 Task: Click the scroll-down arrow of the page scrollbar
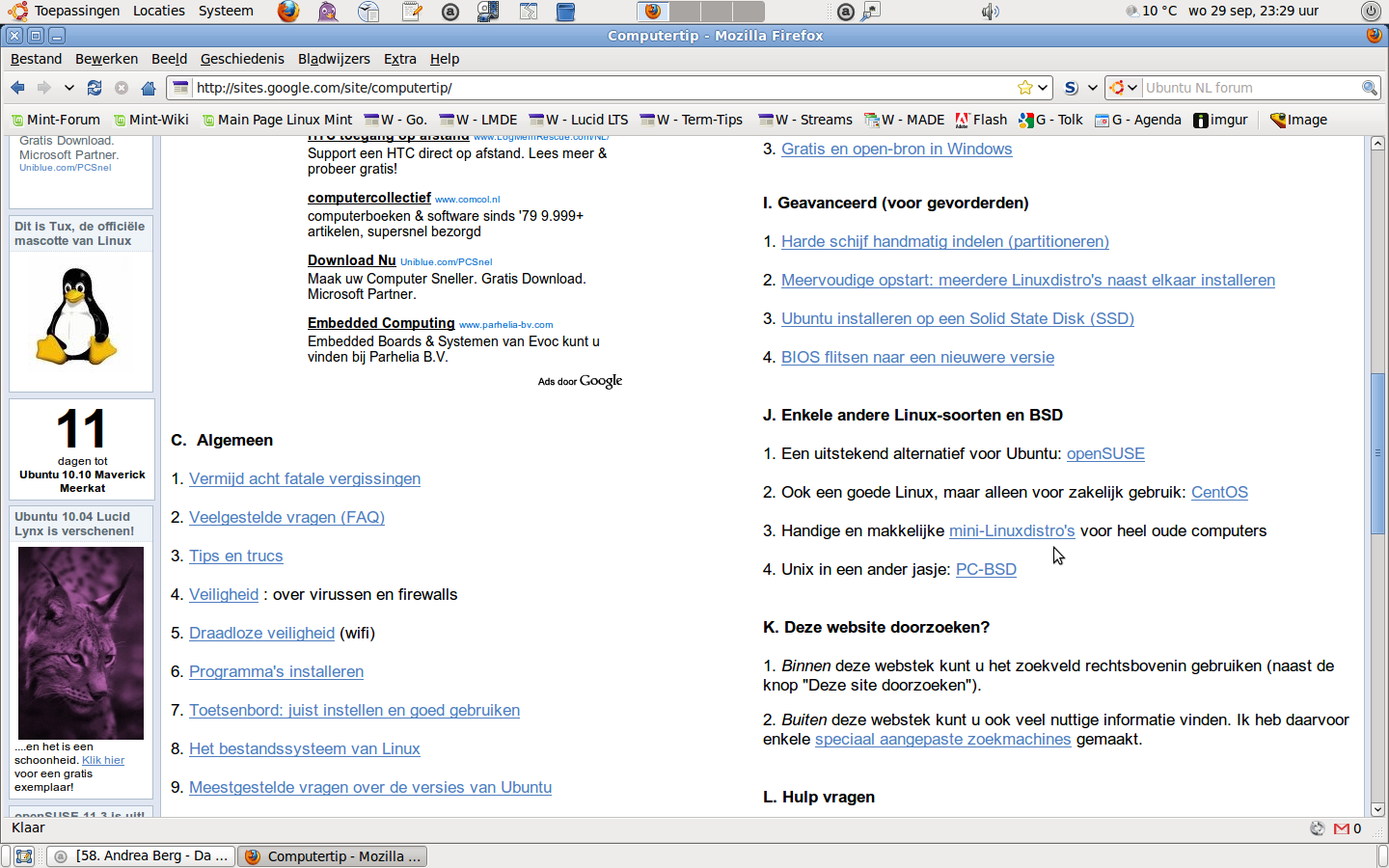[1377, 809]
